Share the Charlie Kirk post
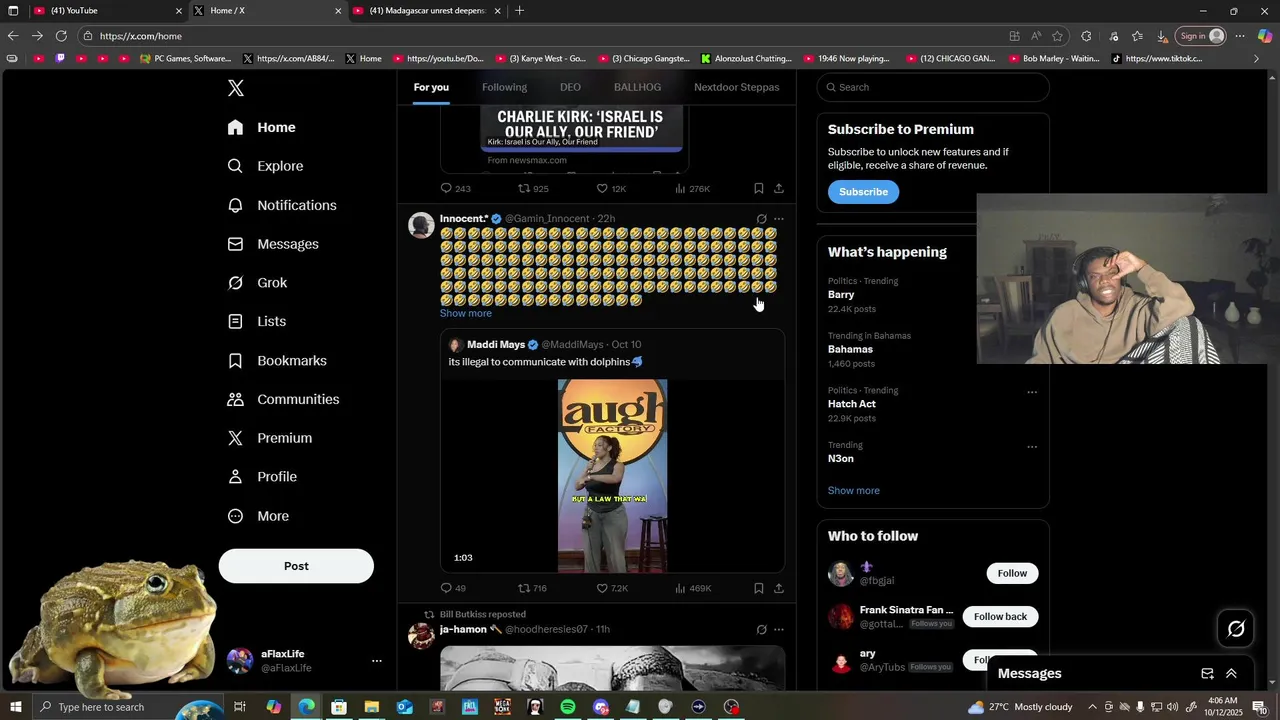This screenshot has height=720, width=1280. [779, 189]
